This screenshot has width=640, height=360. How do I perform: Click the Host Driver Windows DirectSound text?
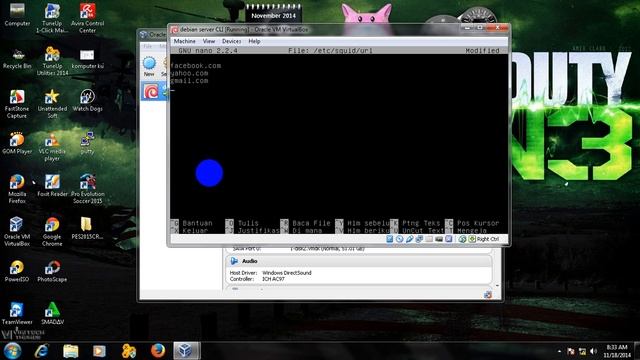pyautogui.click(x=271, y=273)
